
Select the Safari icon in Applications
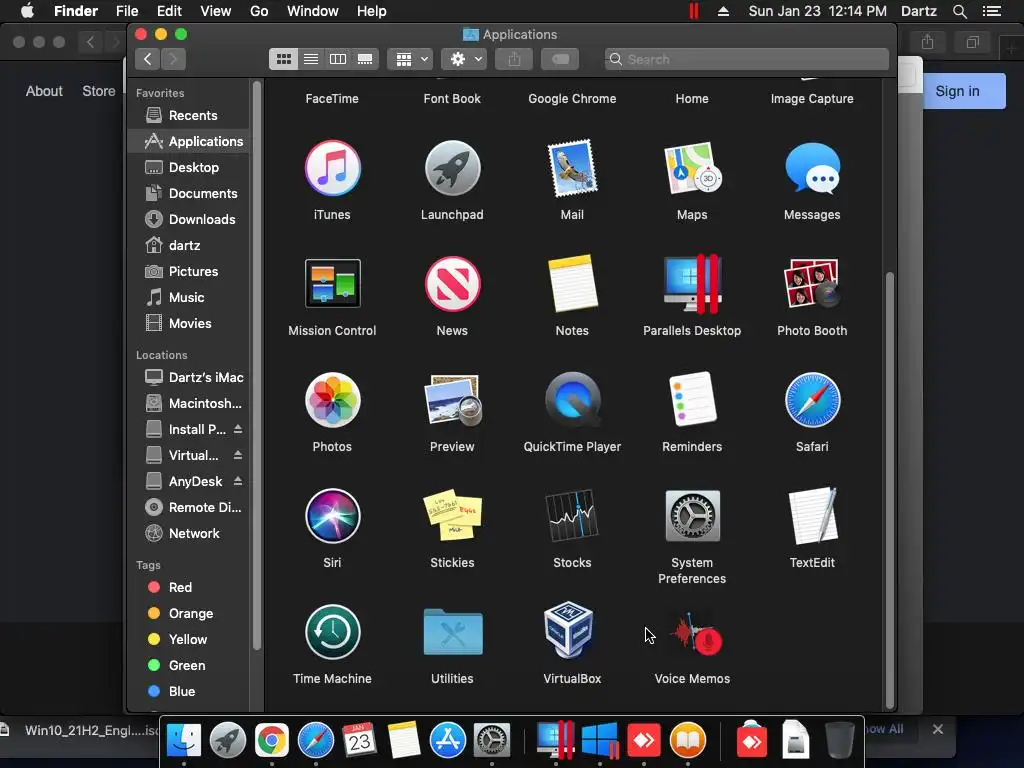pos(812,400)
